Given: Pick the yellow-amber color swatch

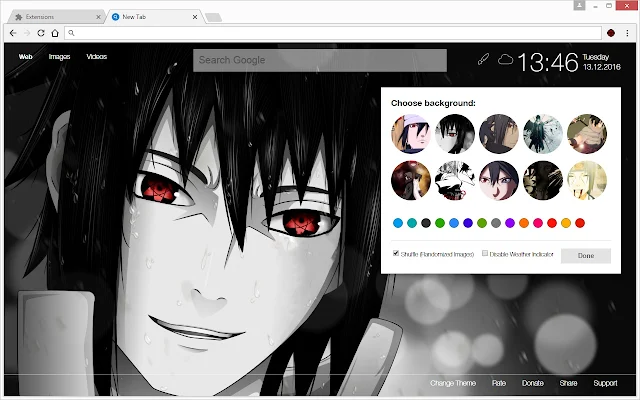Looking at the screenshot, I should [x=566, y=223].
